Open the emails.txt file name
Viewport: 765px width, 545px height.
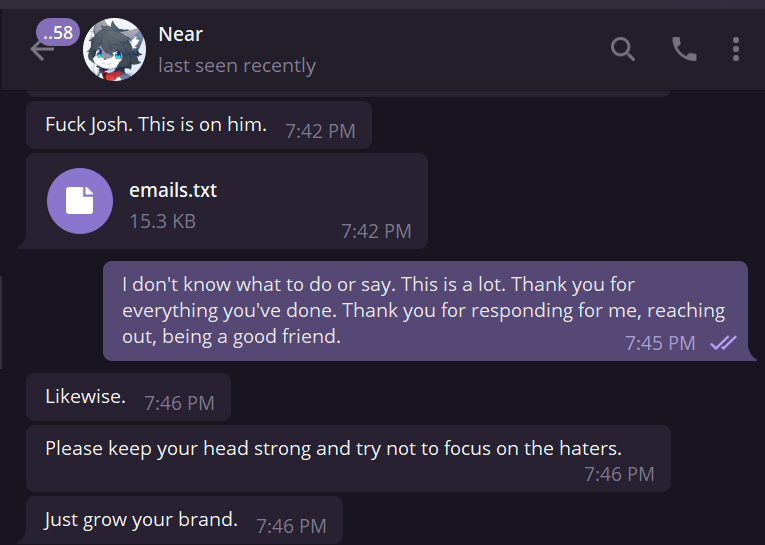(x=173, y=190)
